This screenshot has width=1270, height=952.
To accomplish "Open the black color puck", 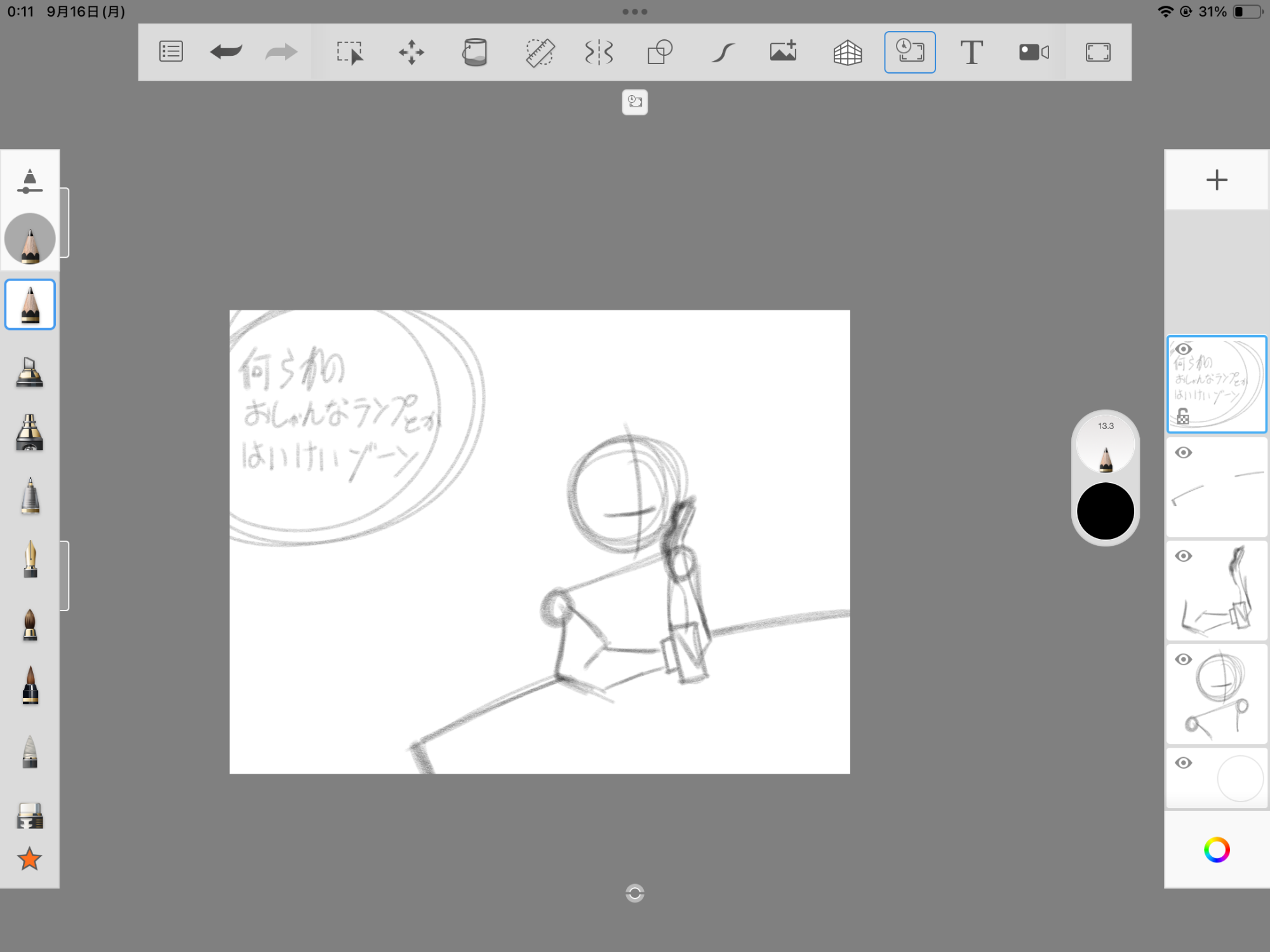I will click(1105, 511).
